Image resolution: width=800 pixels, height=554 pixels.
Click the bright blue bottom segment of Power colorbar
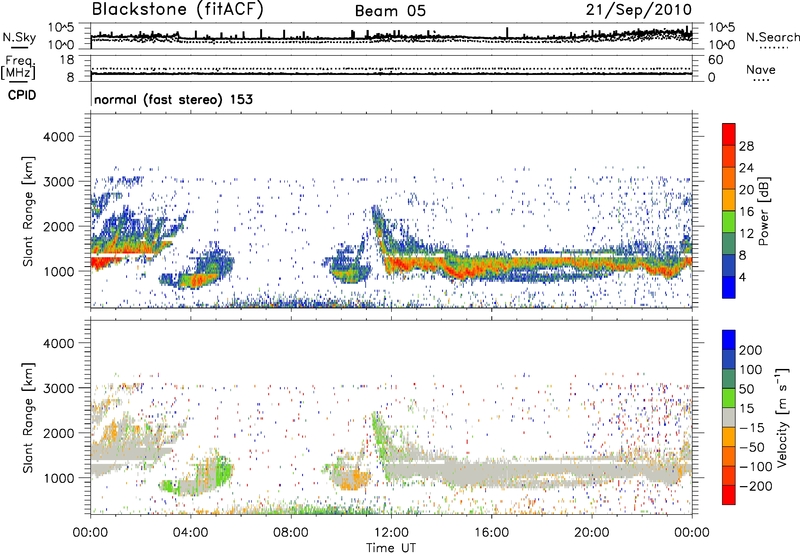(x=729, y=288)
